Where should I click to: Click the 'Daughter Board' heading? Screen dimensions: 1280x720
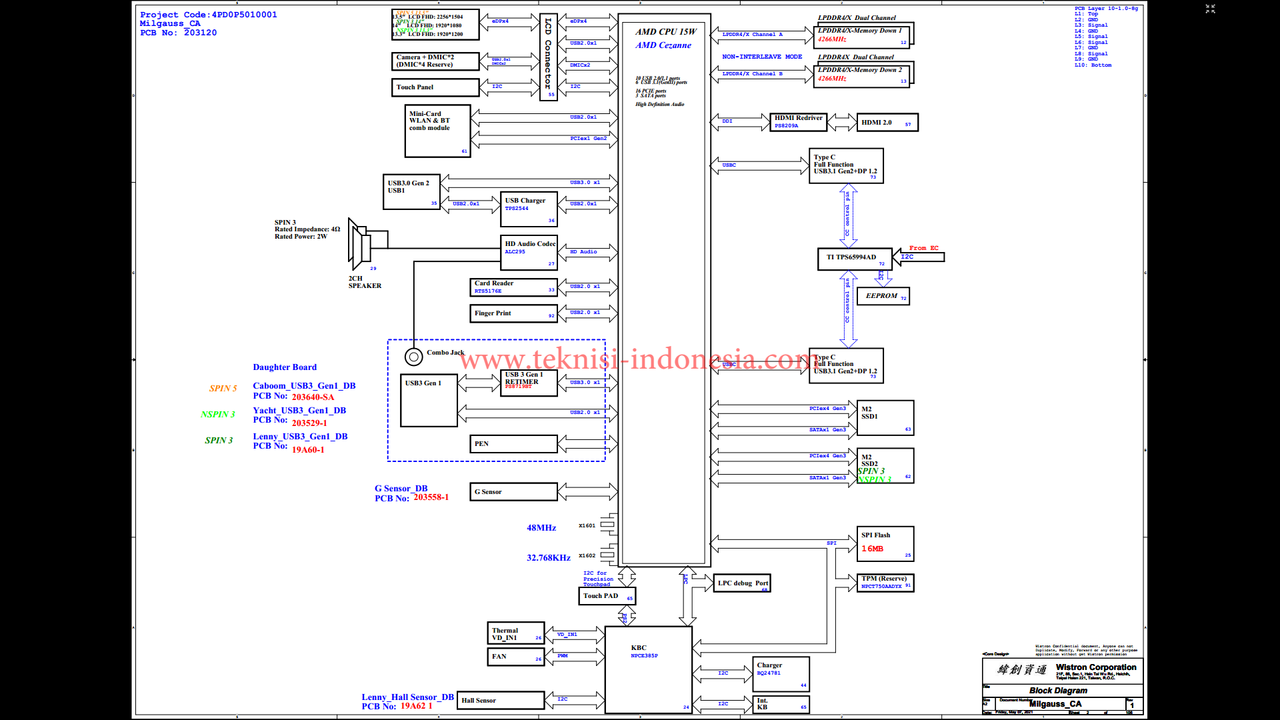285,367
